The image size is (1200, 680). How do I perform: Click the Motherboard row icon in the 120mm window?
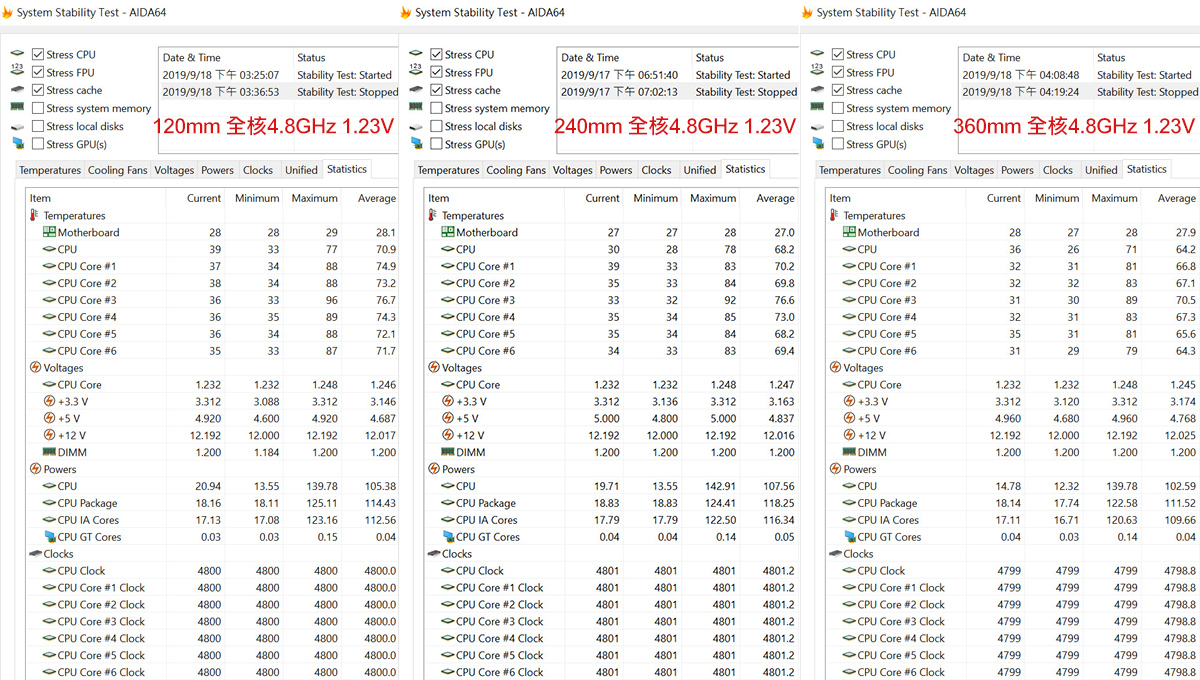pos(49,232)
